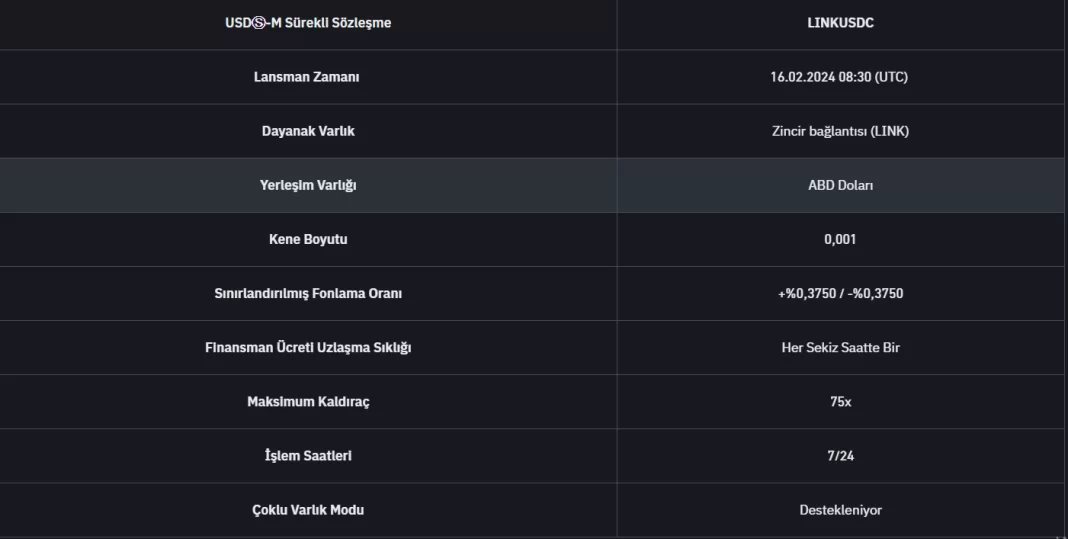Select the 75x leverage value
Viewport: 1068px width, 539px height.
(x=840, y=401)
